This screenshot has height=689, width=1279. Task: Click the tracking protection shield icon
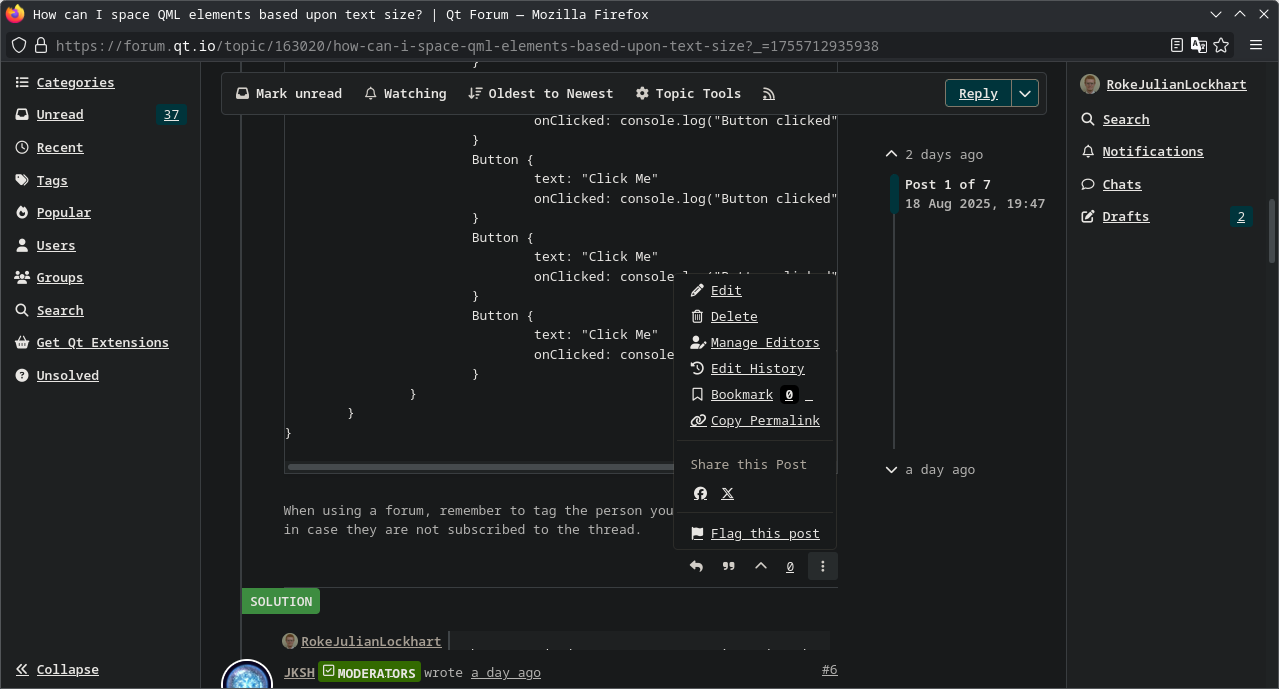point(19,45)
